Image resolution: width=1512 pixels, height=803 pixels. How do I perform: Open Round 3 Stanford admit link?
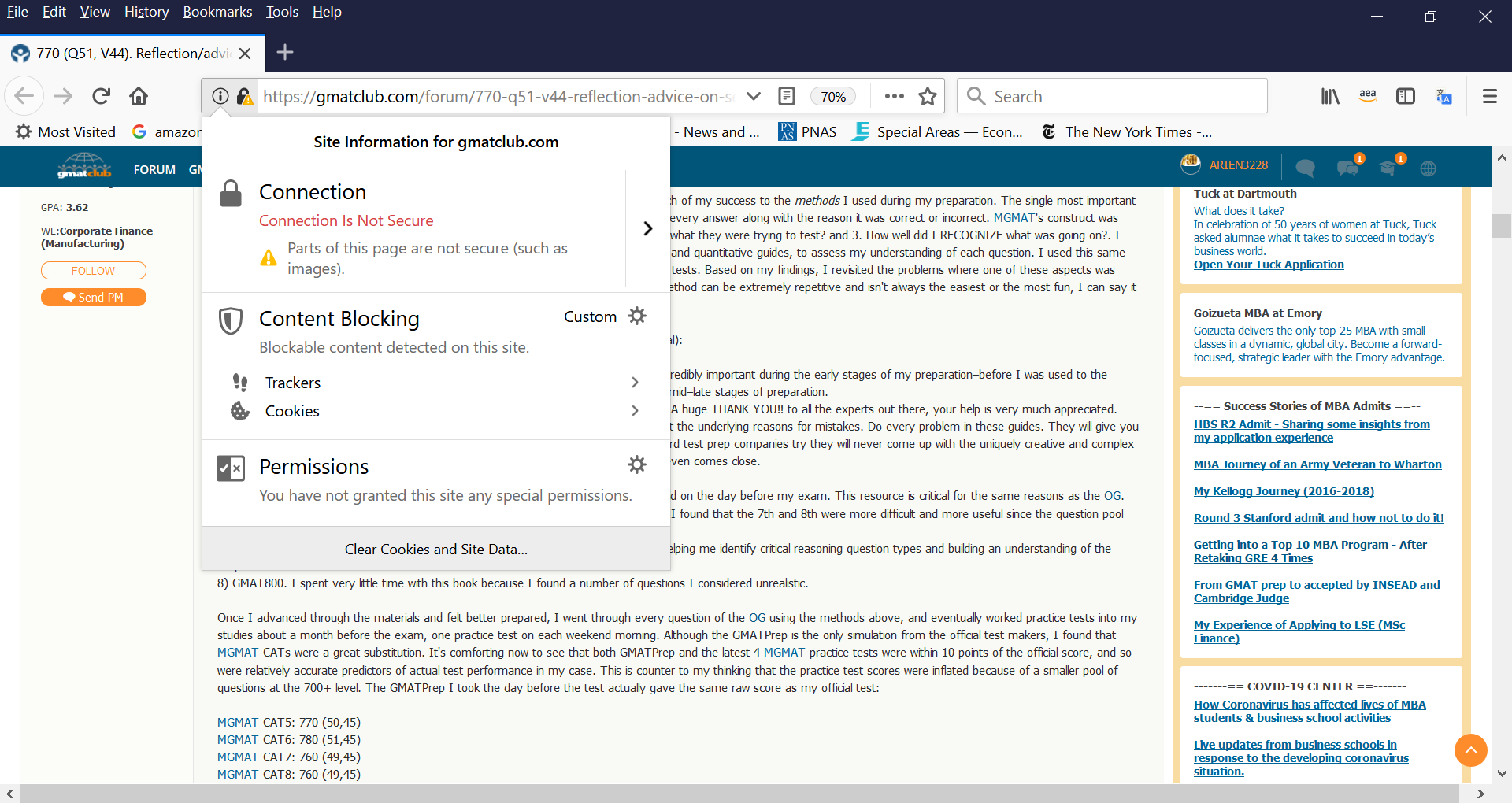coord(1319,518)
